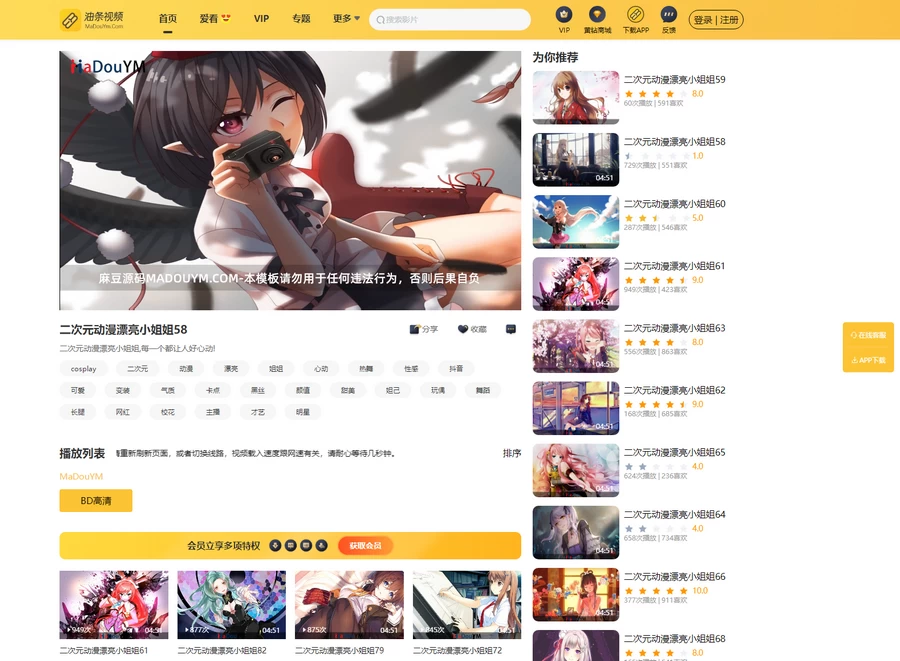Click the fourth privilege icon in member banner
Screen dimensions: 900x661
pos(321,545)
